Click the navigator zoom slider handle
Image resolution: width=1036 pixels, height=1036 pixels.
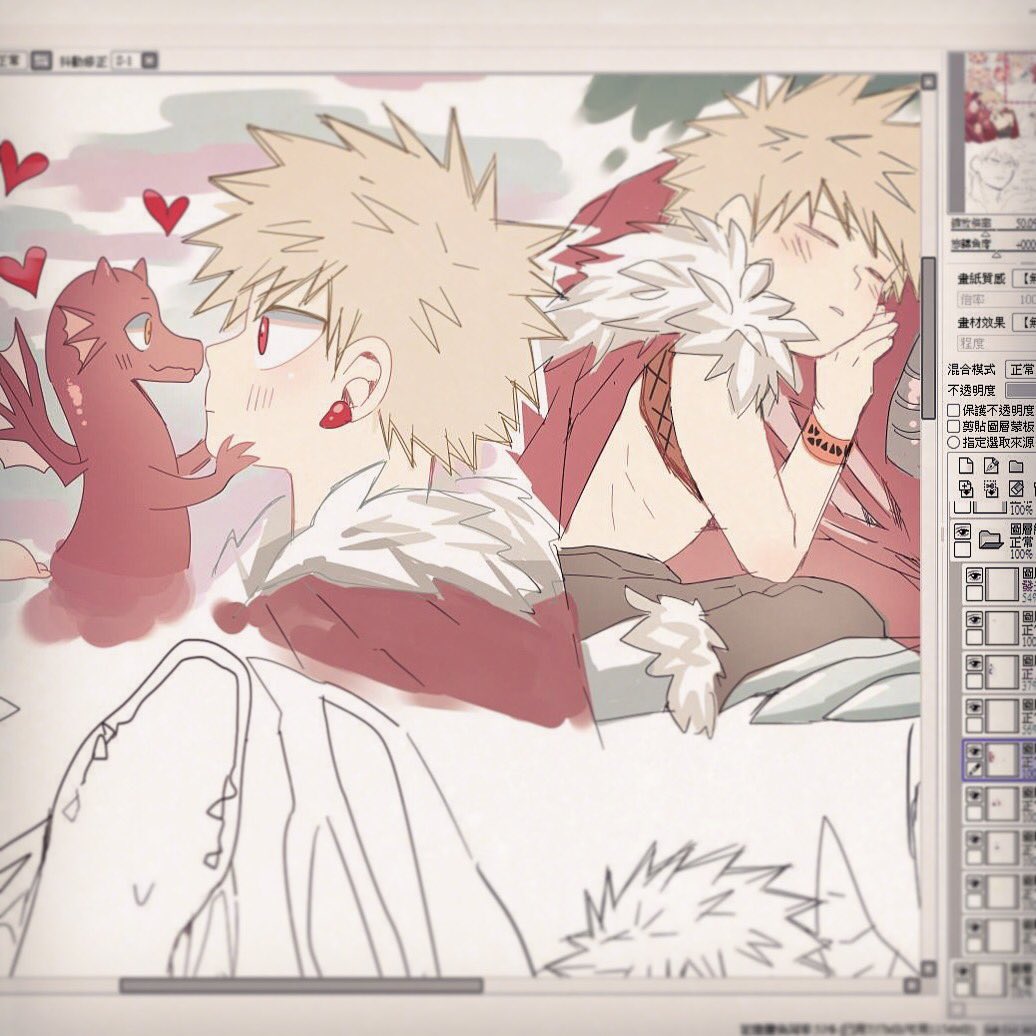pos(986,234)
